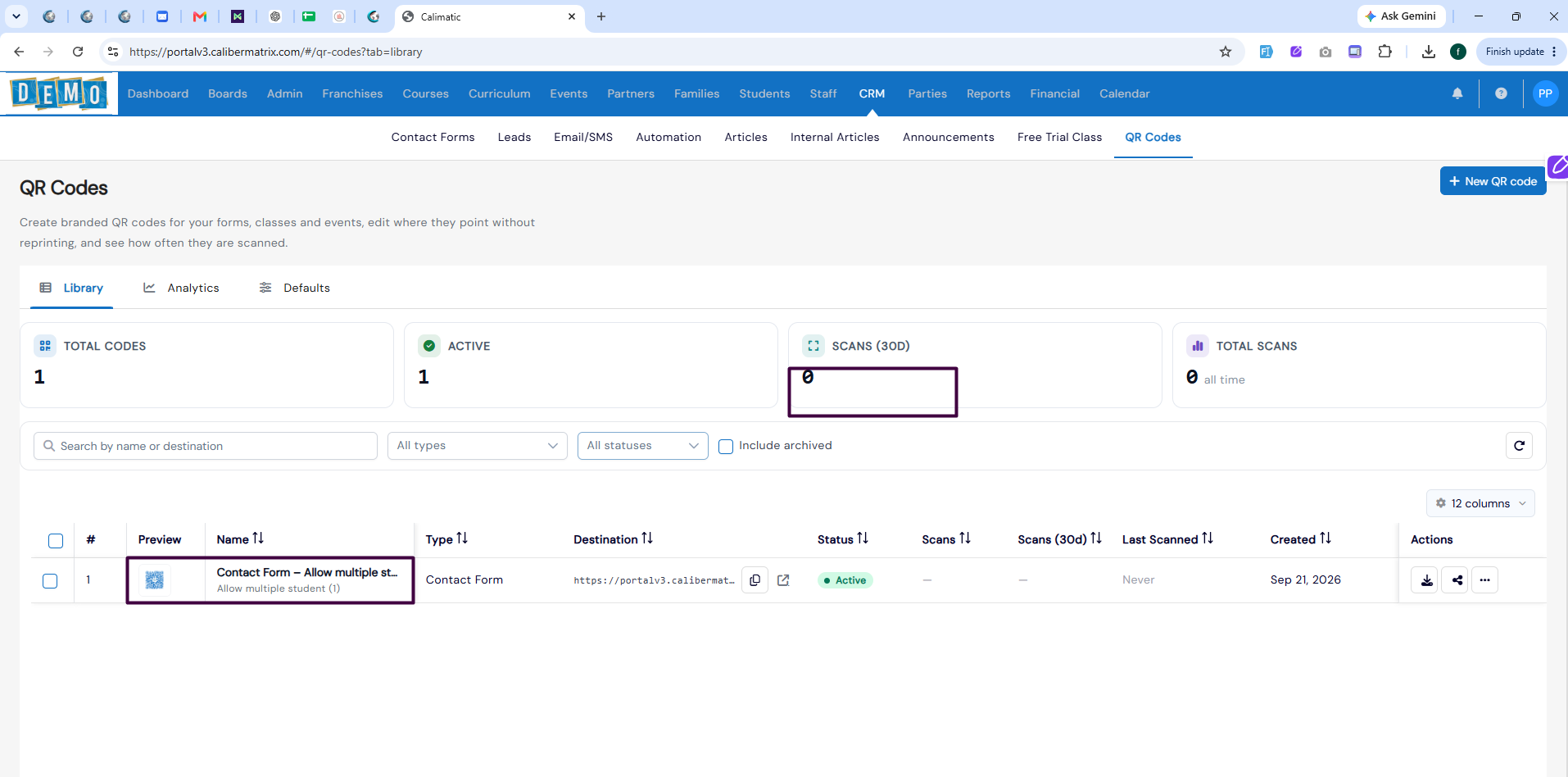Expand the 12 columns selector
The width and height of the screenshot is (1568, 777).
tap(1480, 503)
